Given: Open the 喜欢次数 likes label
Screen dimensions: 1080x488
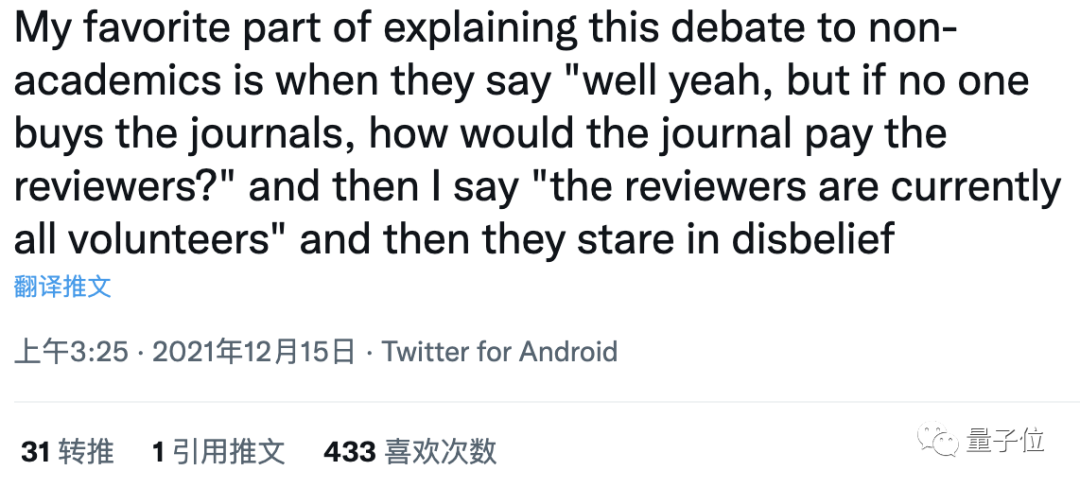Looking at the screenshot, I should coord(441,452).
